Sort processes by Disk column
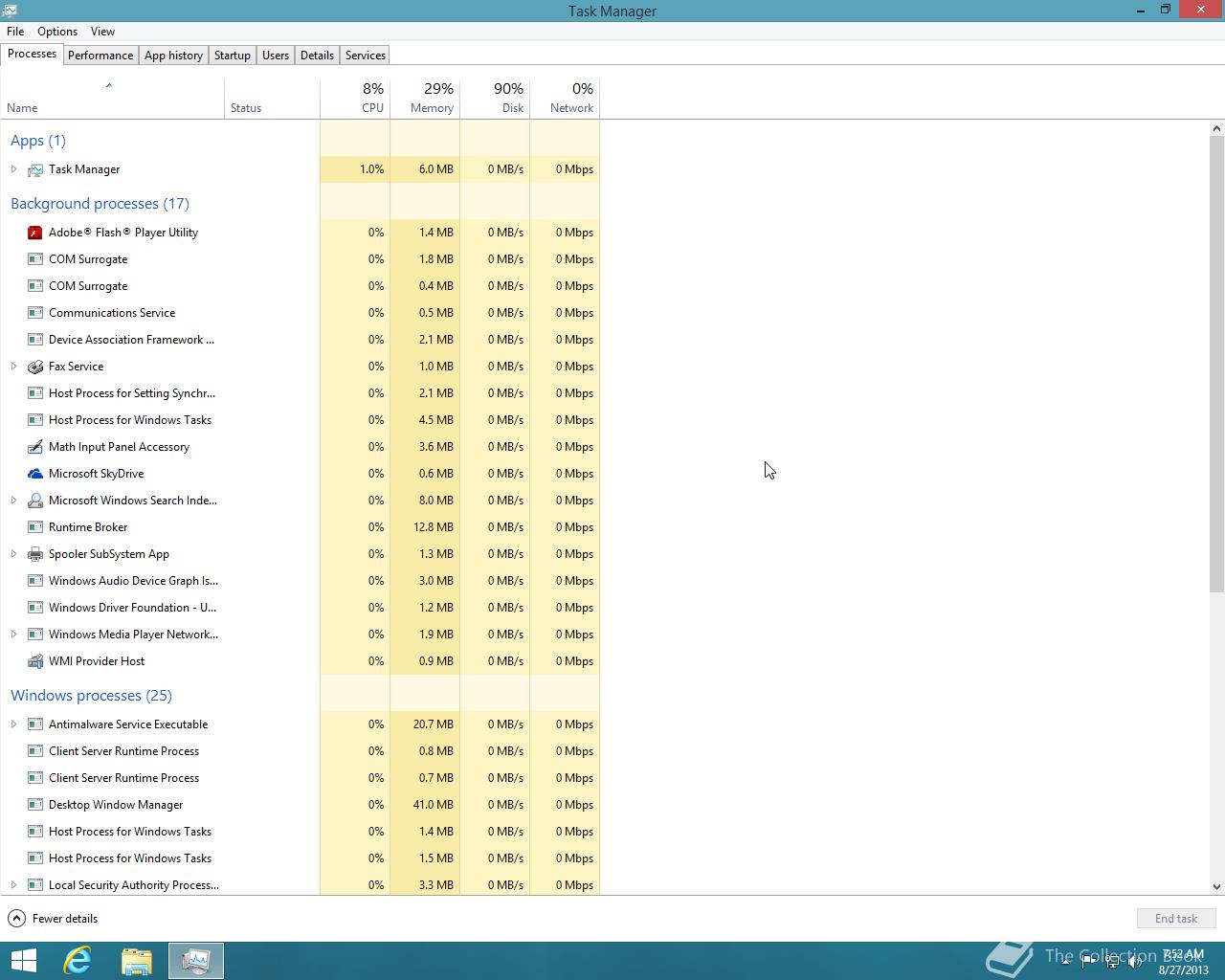Viewport: 1225px width, 980px height. click(495, 99)
